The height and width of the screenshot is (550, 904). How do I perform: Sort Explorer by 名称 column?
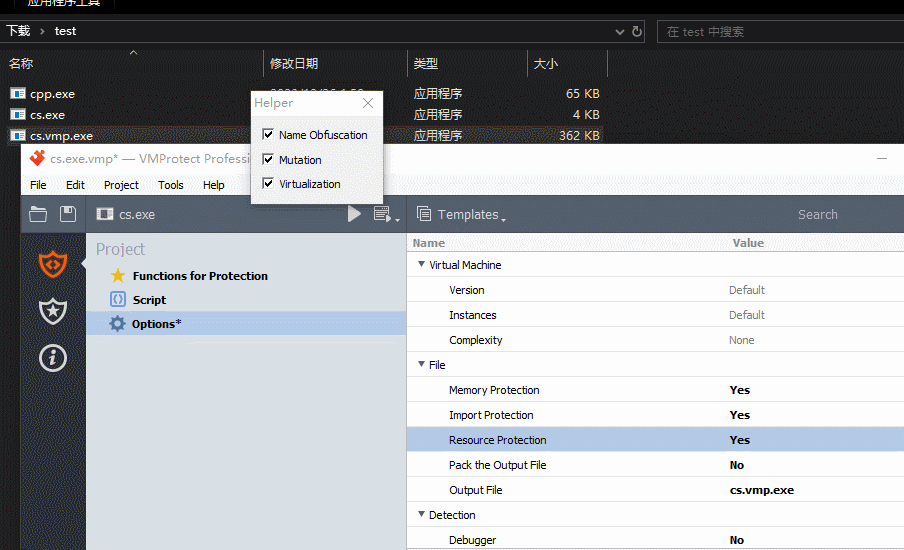pyautogui.click(x=21, y=63)
